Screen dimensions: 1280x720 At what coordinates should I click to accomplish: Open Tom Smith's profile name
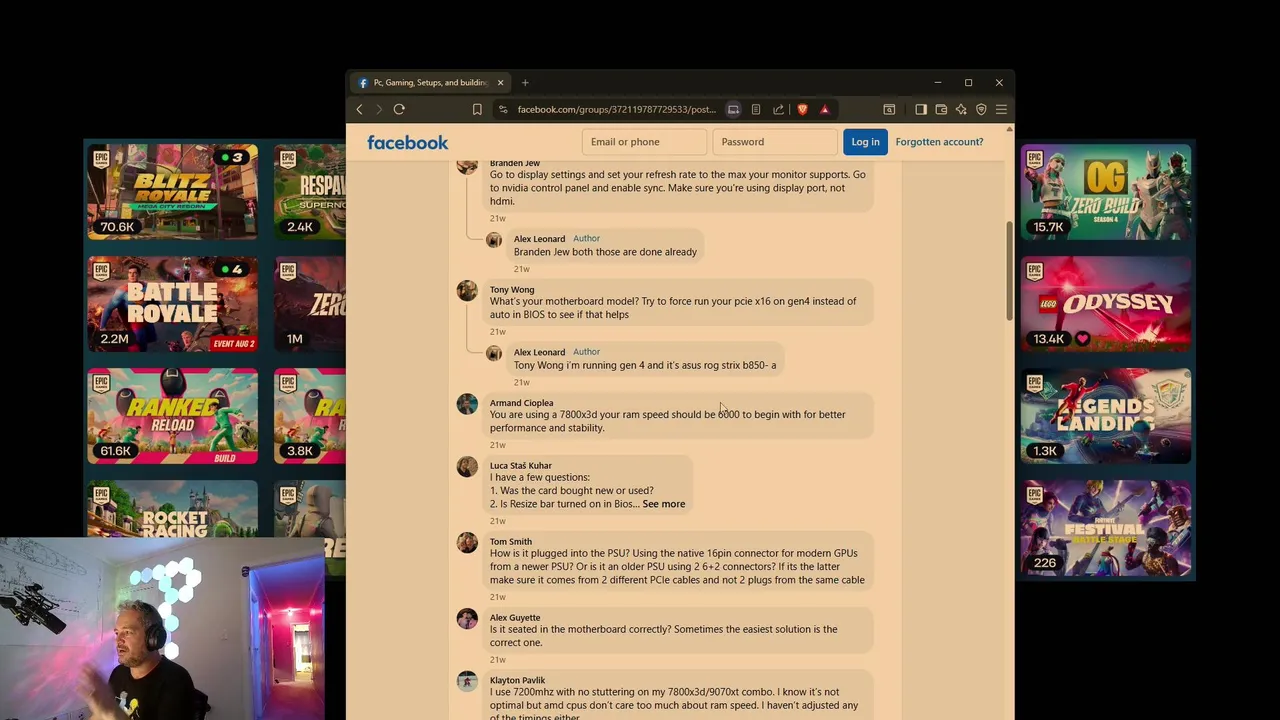tap(510, 542)
